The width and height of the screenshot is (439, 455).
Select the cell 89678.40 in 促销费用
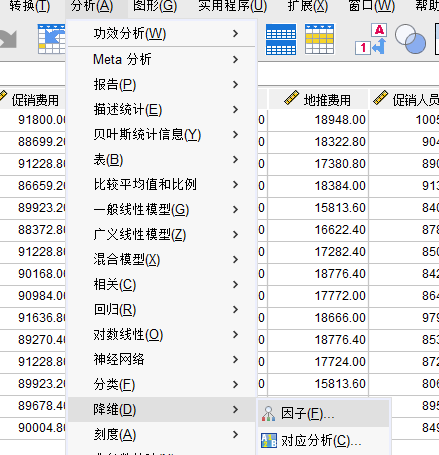coord(33,406)
